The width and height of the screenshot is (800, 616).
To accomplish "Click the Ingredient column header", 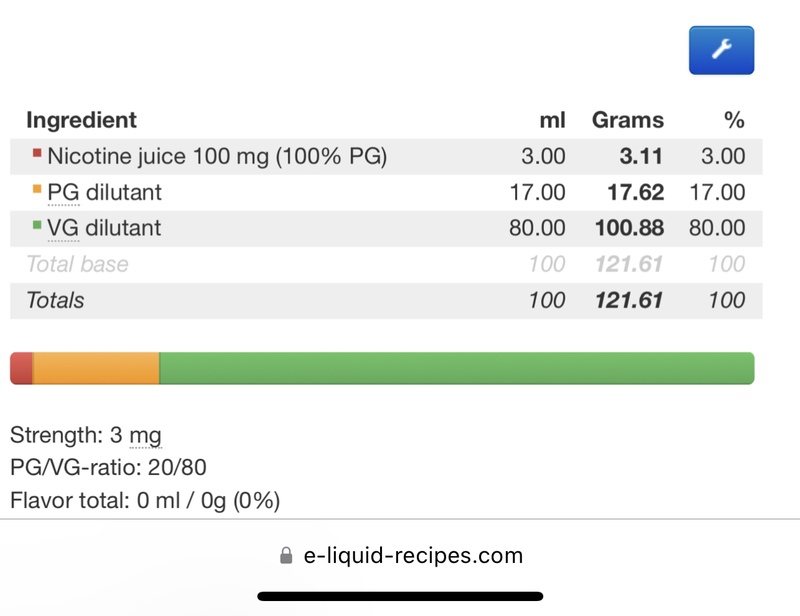I will [x=82, y=120].
